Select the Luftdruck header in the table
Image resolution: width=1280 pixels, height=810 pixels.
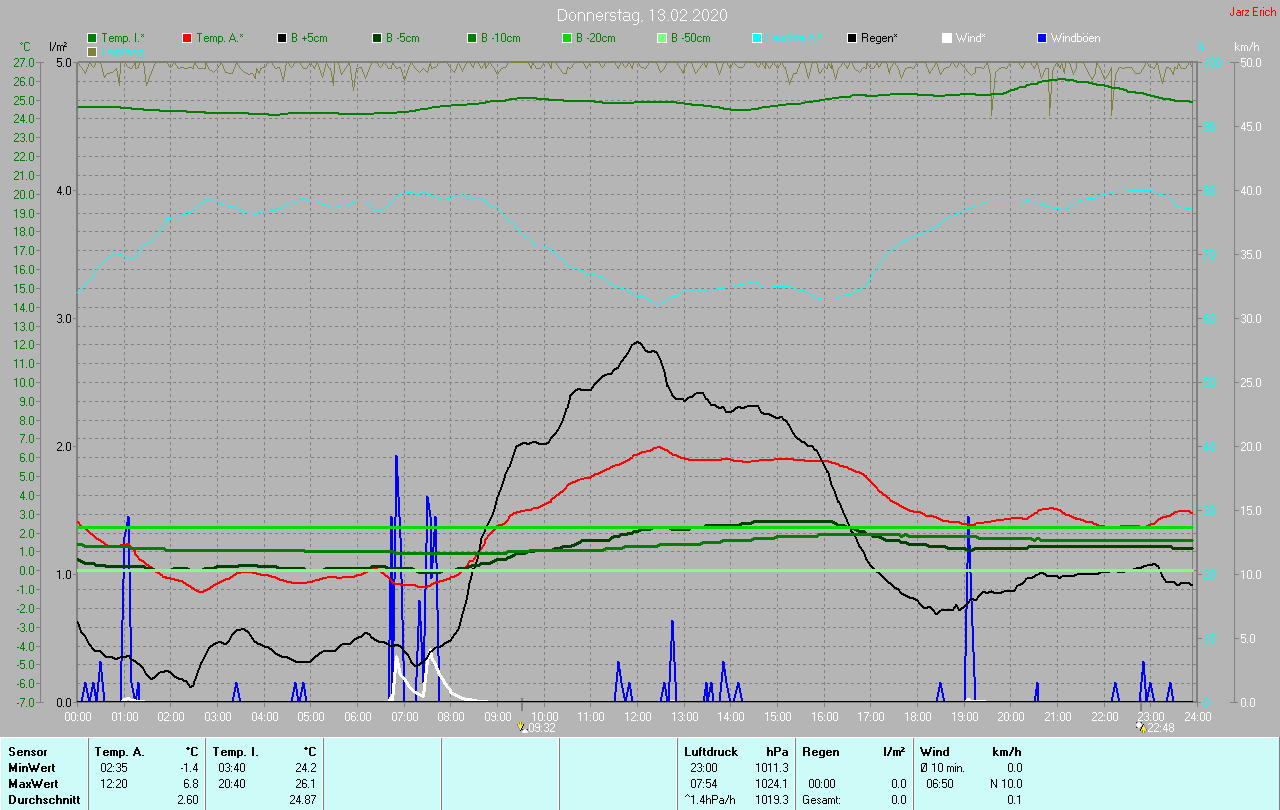click(x=710, y=751)
